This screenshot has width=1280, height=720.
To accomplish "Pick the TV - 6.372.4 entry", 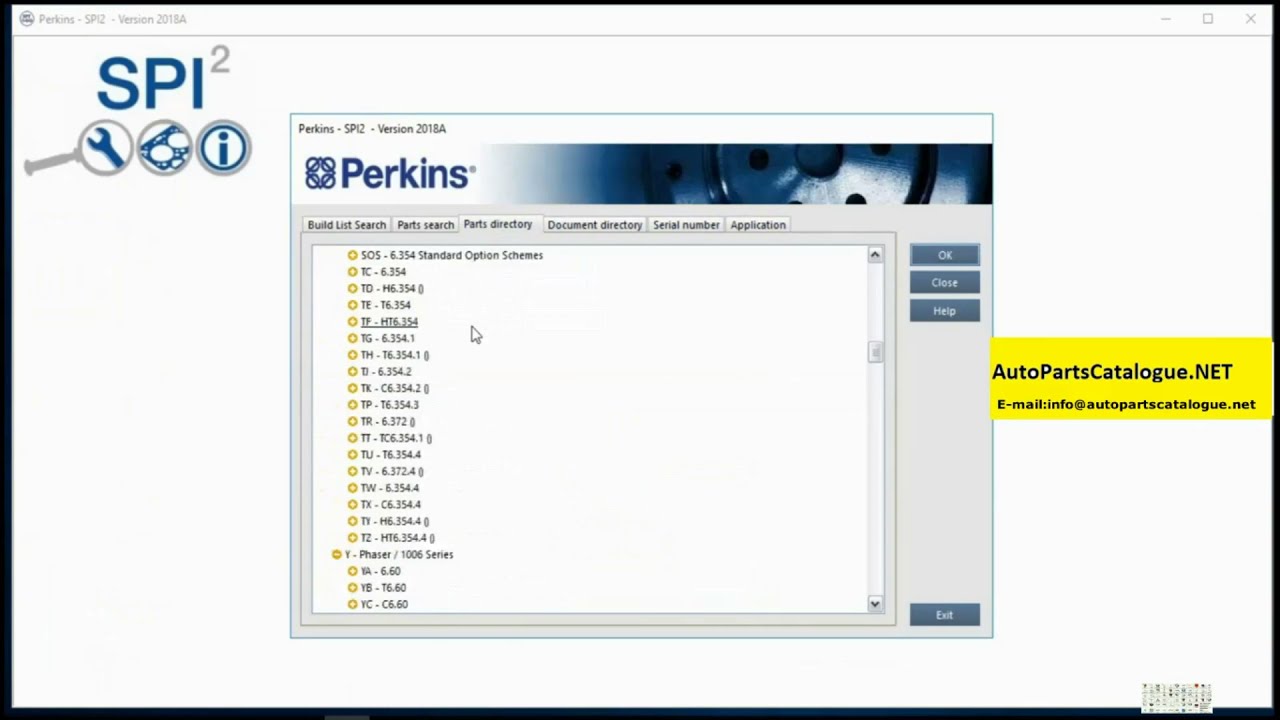I will (x=392, y=471).
